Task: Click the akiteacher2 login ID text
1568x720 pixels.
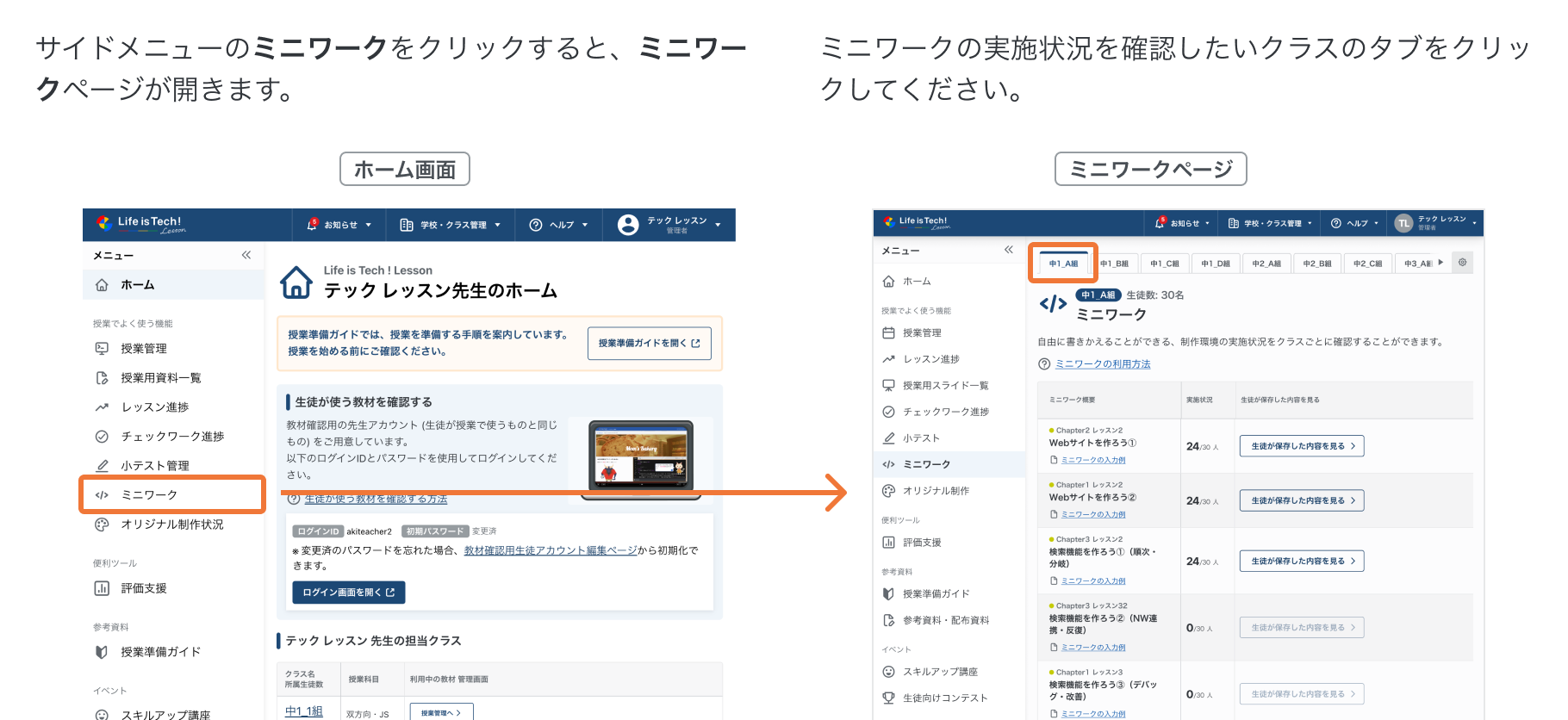Action: click(369, 531)
